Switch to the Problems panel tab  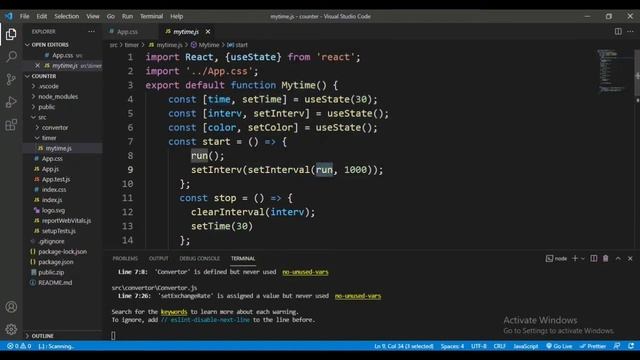[125, 258]
